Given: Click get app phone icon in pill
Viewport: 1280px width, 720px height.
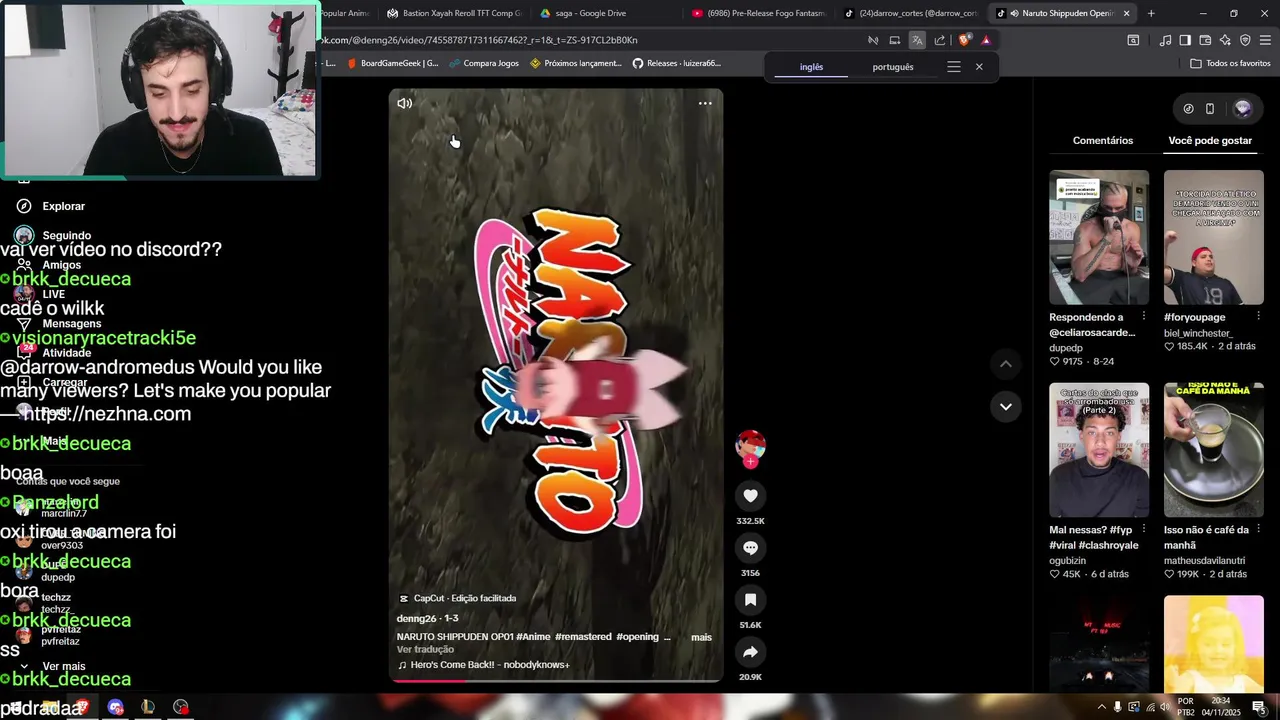Looking at the screenshot, I should (x=1209, y=108).
